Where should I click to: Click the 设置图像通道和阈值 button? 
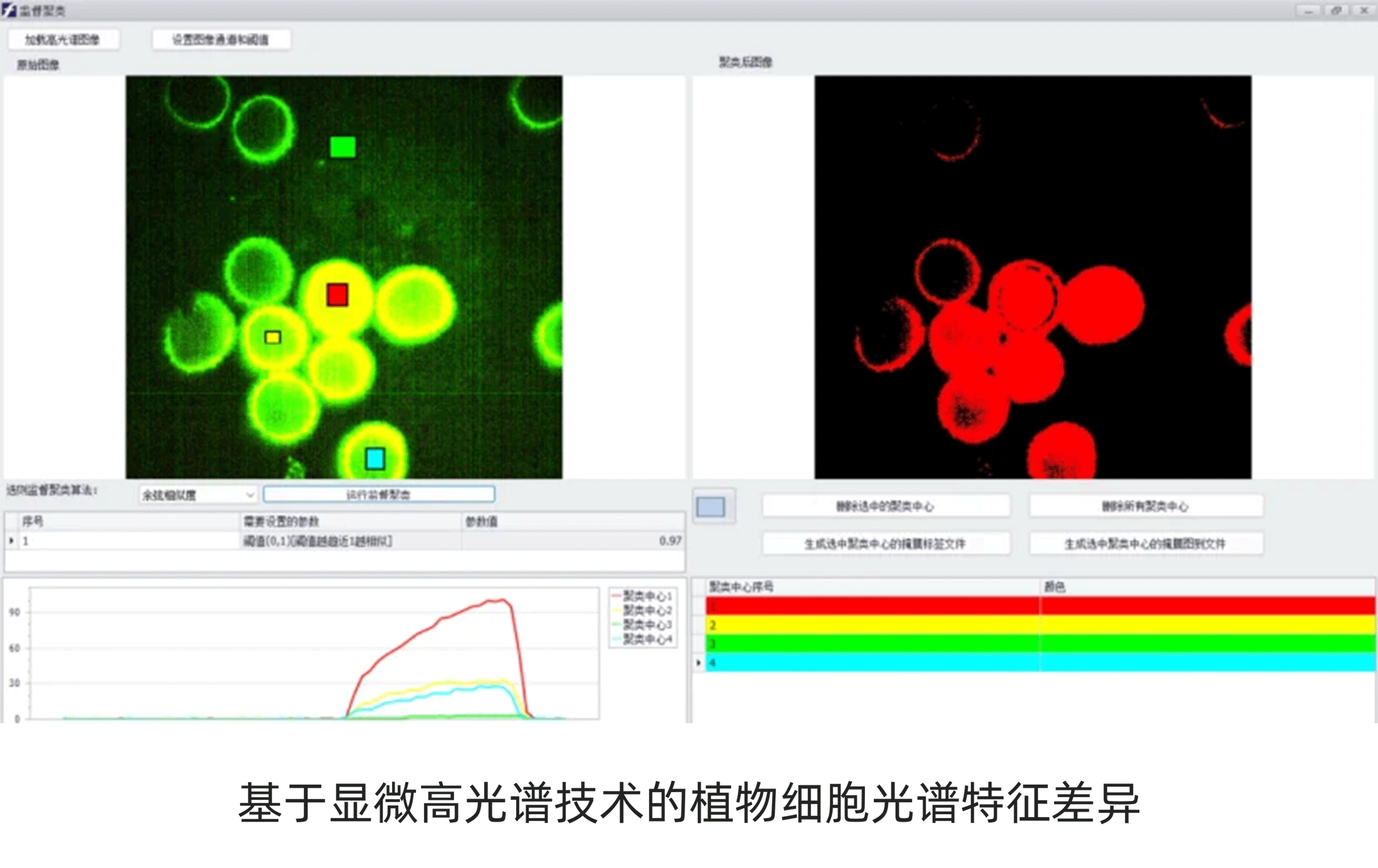point(220,39)
